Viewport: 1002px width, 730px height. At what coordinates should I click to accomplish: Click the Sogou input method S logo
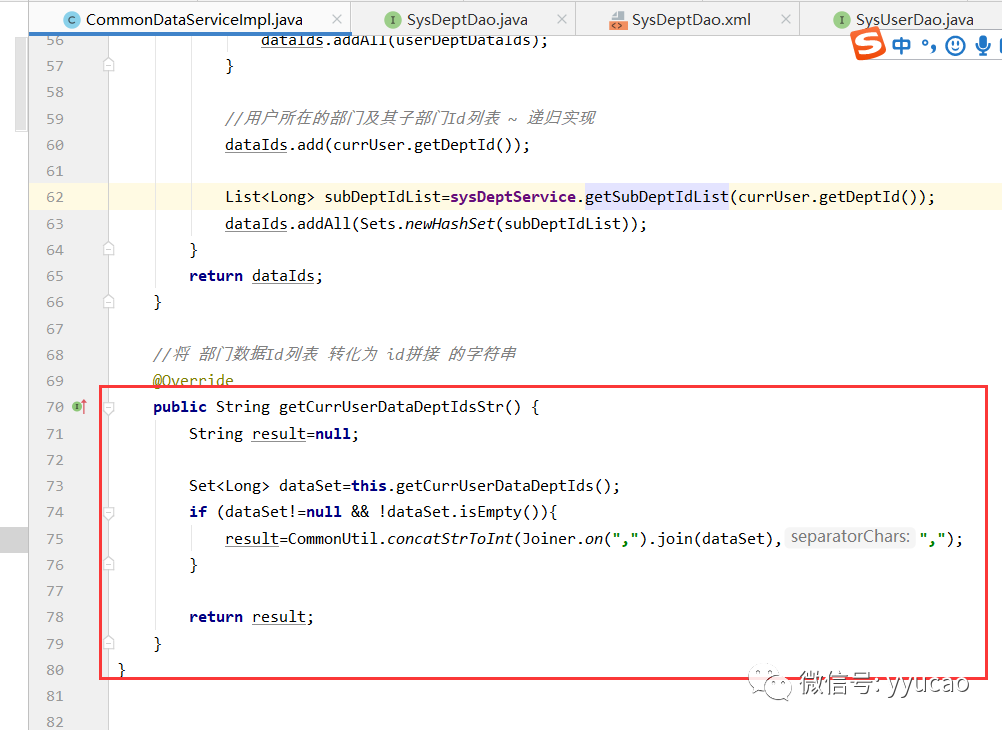[868, 45]
